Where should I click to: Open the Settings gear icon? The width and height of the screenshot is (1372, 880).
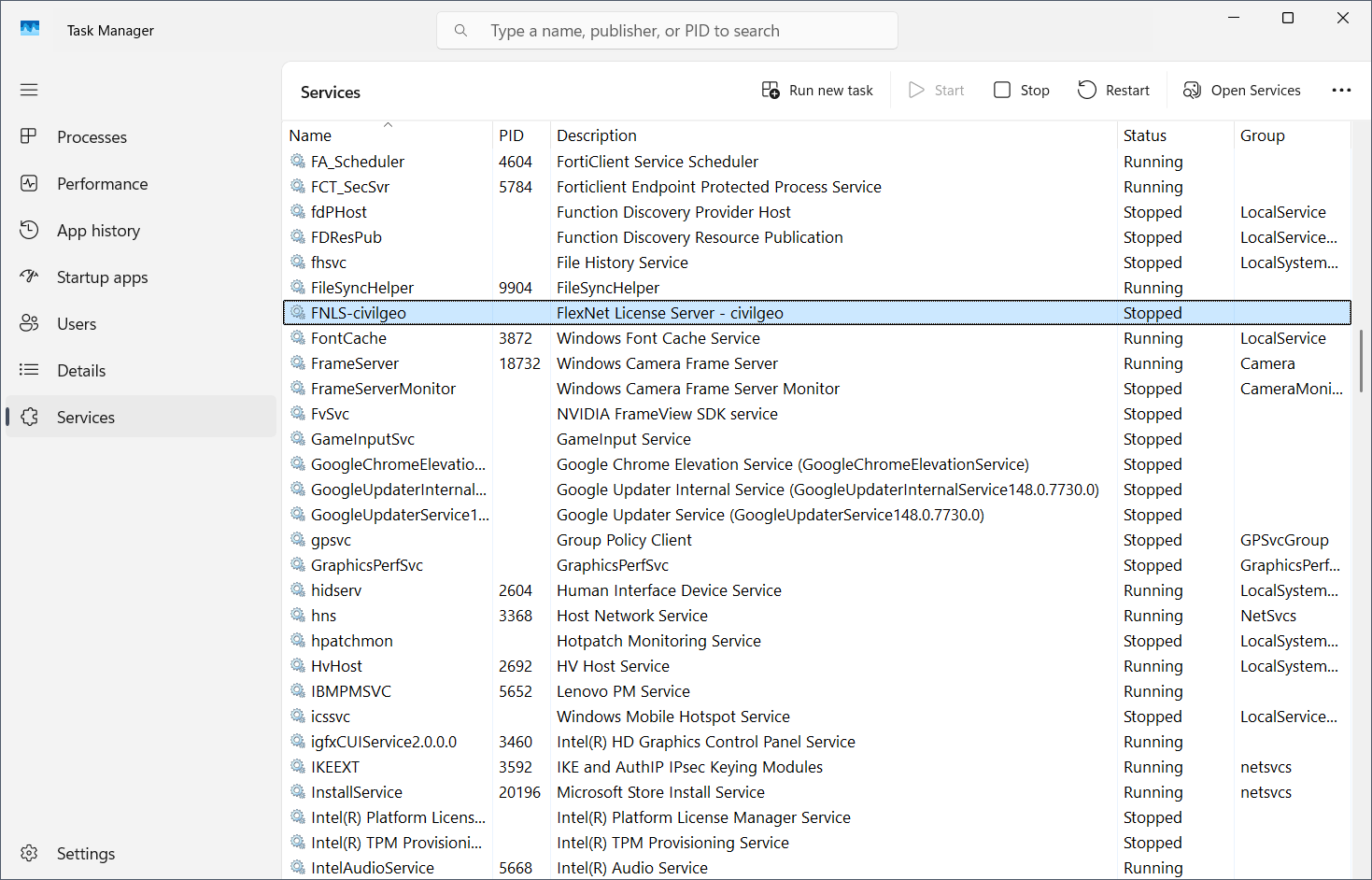[x=29, y=853]
